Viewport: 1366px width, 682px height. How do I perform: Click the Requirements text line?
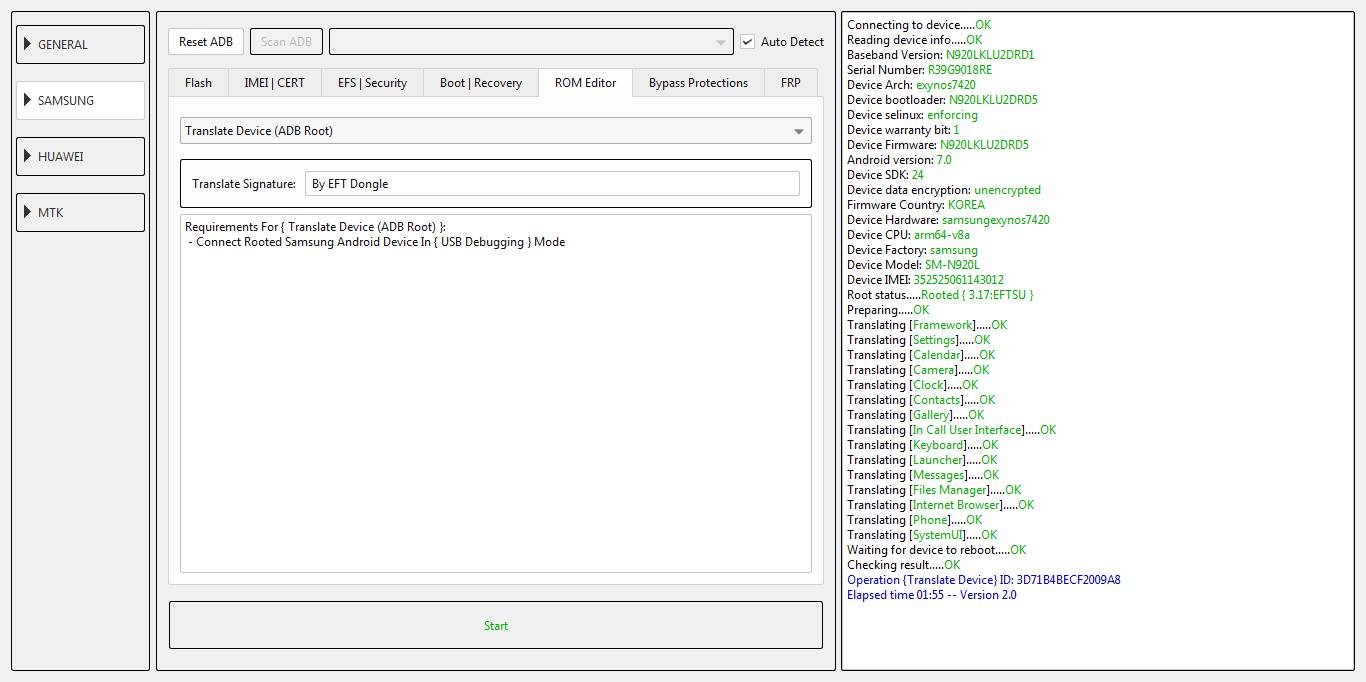tap(315, 227)
